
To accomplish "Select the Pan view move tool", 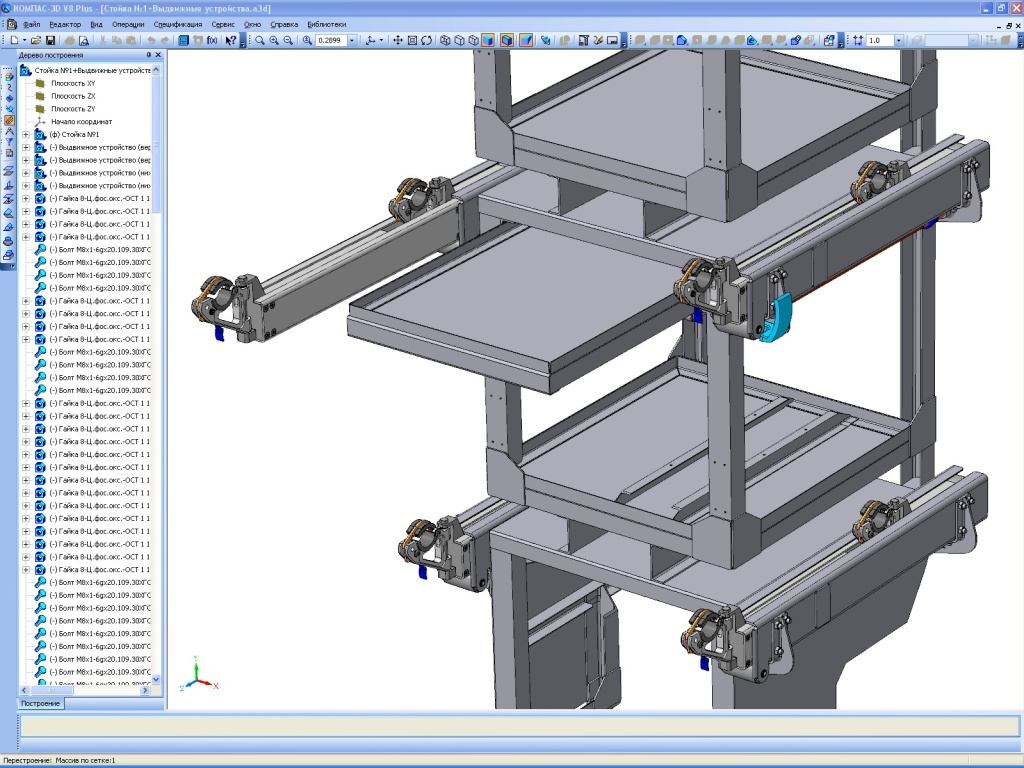I will [398, 41].
